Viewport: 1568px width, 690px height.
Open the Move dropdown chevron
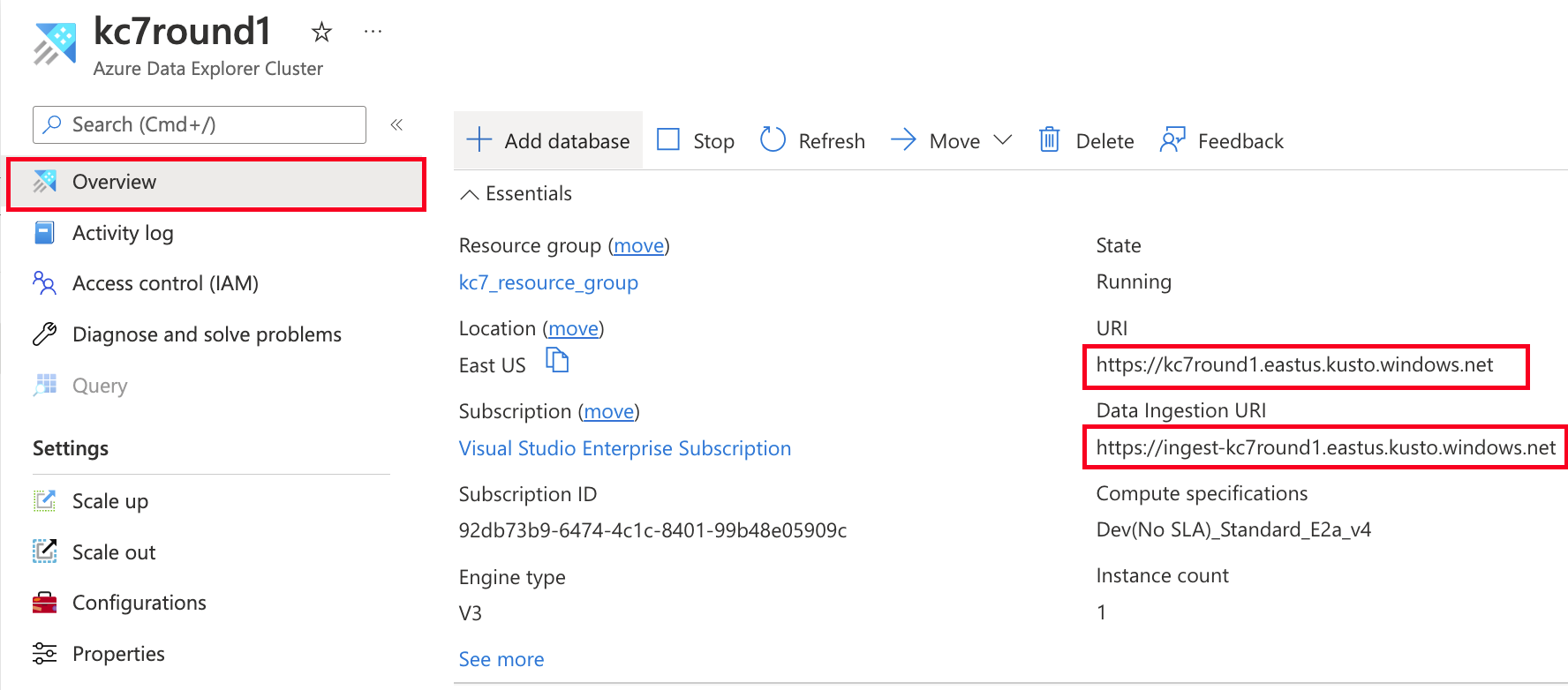click(x=1002, y=139)
